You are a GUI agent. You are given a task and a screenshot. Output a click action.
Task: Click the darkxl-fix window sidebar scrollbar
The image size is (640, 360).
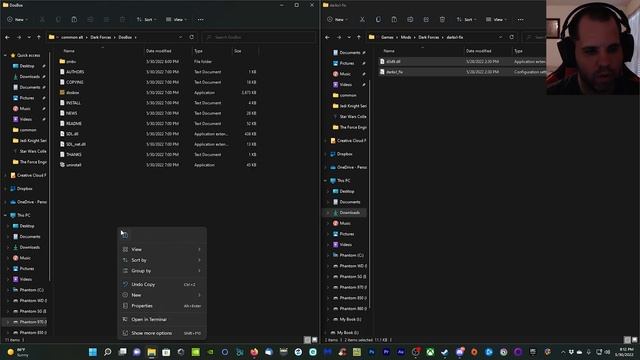point(370,195)
